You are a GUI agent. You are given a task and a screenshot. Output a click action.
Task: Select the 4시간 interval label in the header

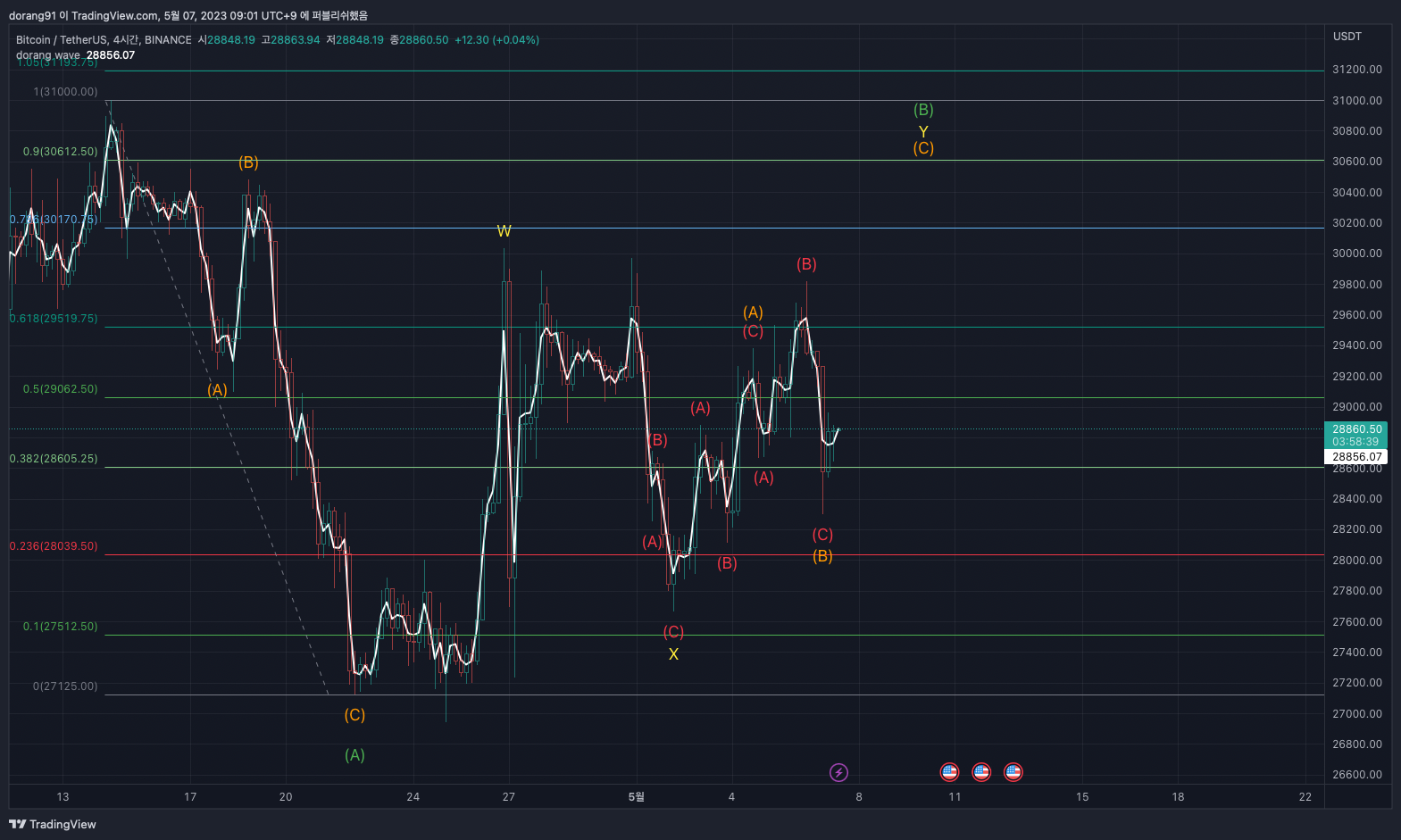[x=125, y=40]
